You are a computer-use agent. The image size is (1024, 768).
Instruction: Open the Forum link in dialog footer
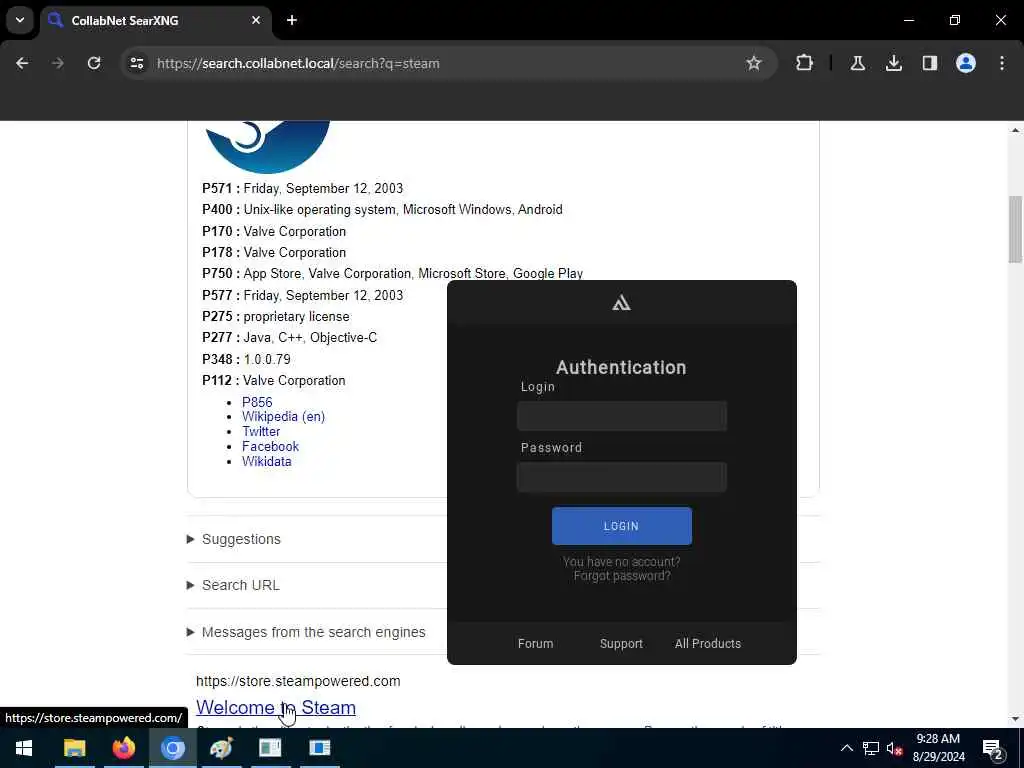[x=536, y=643]
